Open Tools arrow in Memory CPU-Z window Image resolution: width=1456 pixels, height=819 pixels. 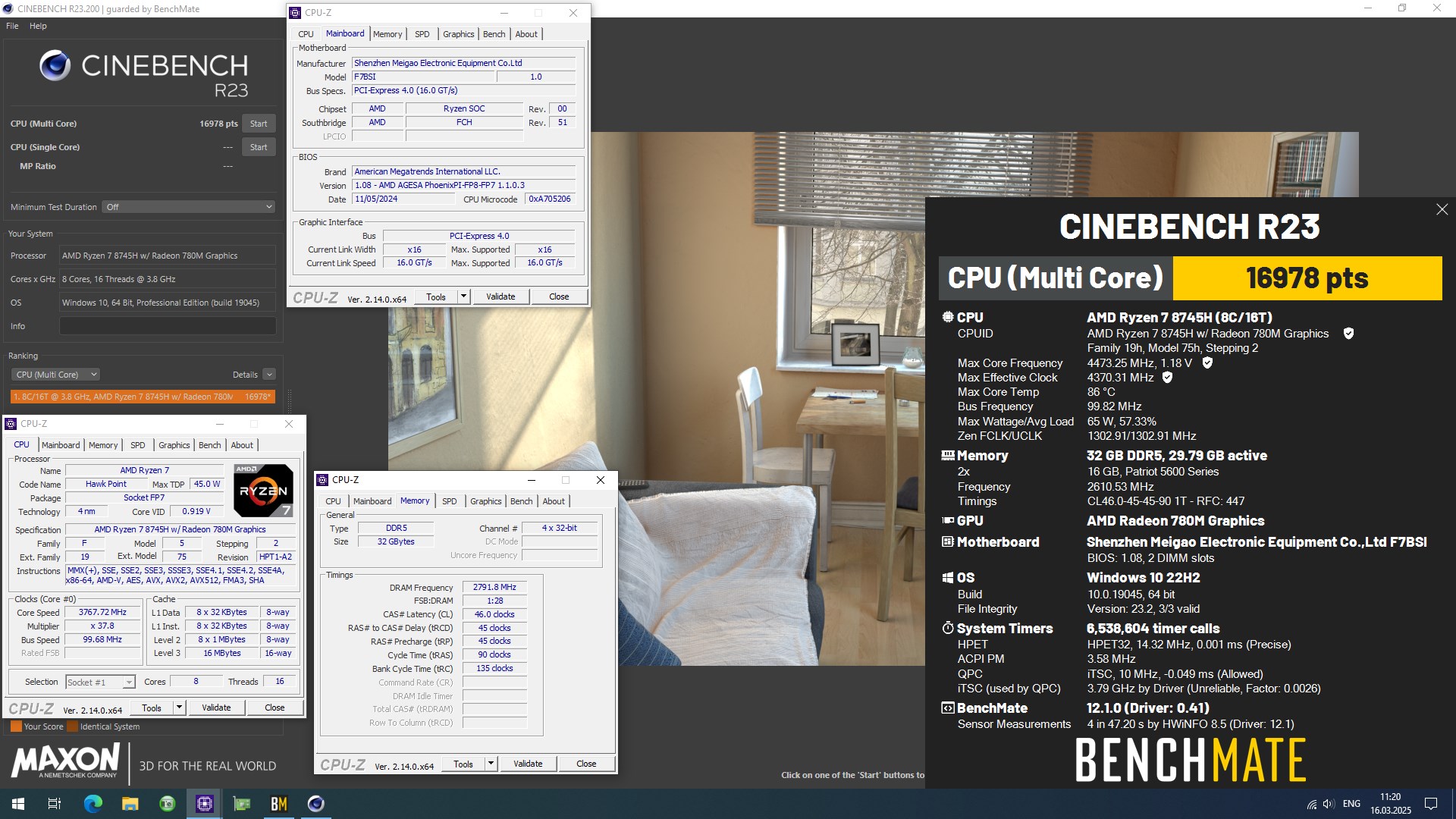click(491, 764)
